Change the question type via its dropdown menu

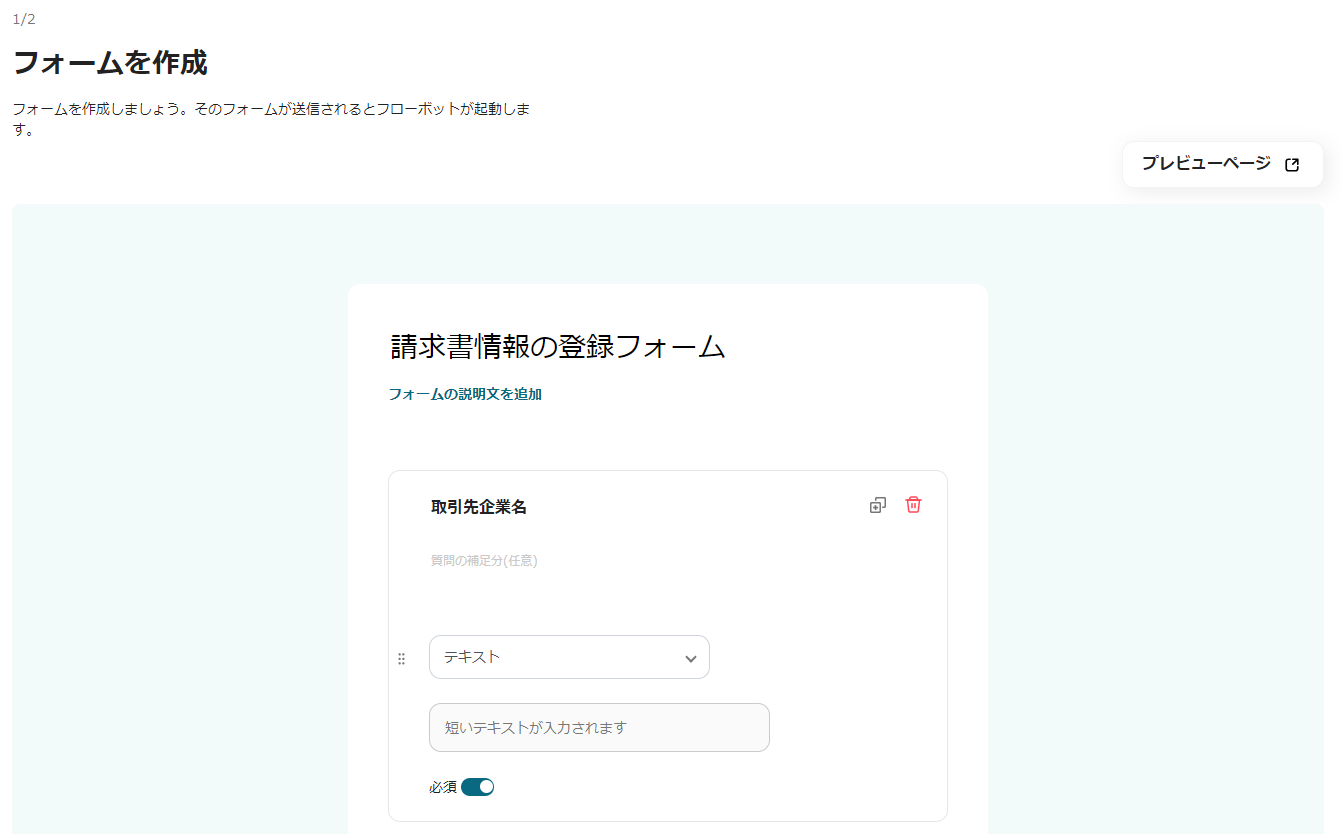(569, 657)
